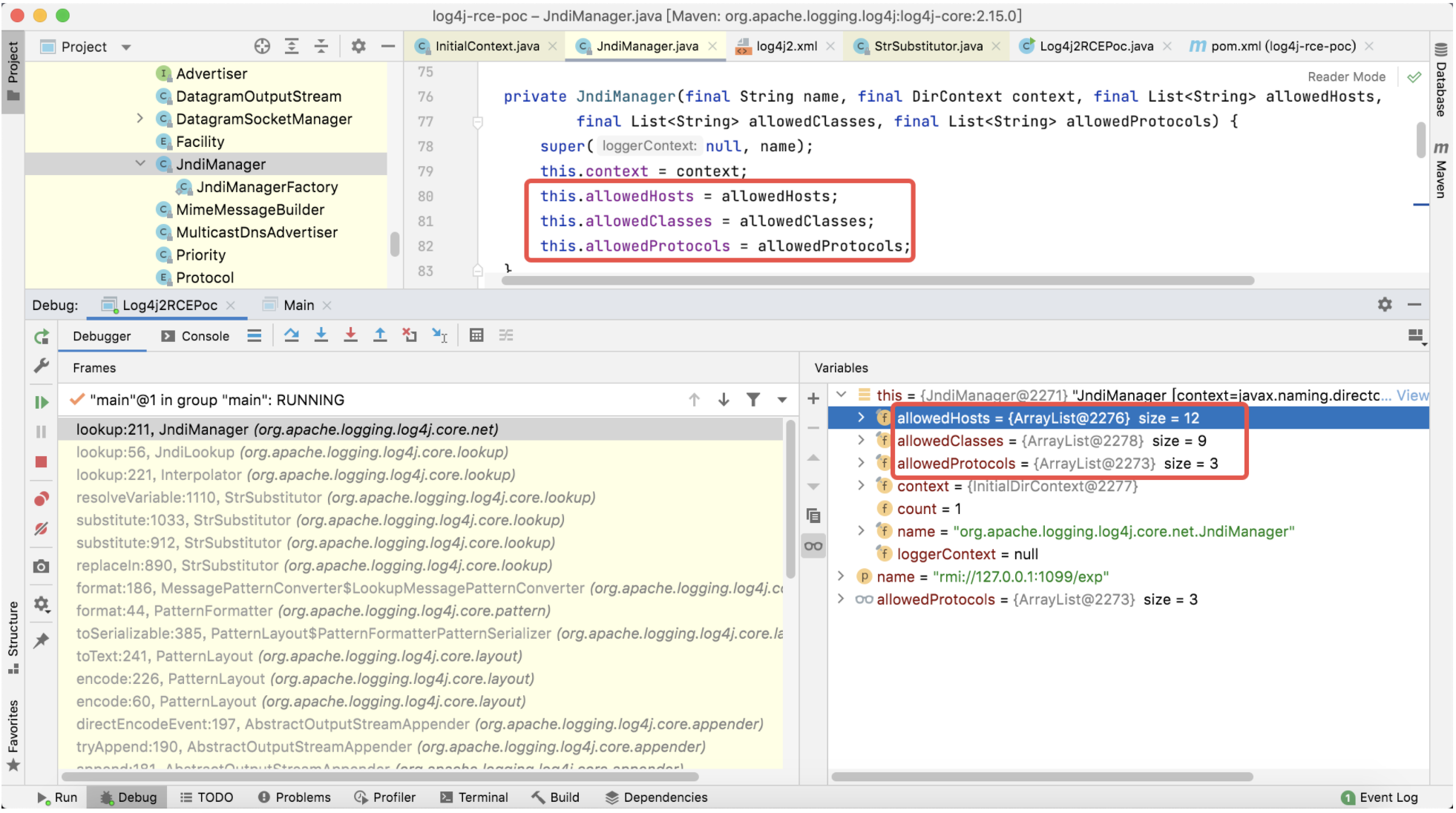Click the Duplicate Watch icon

click(813, 516)
